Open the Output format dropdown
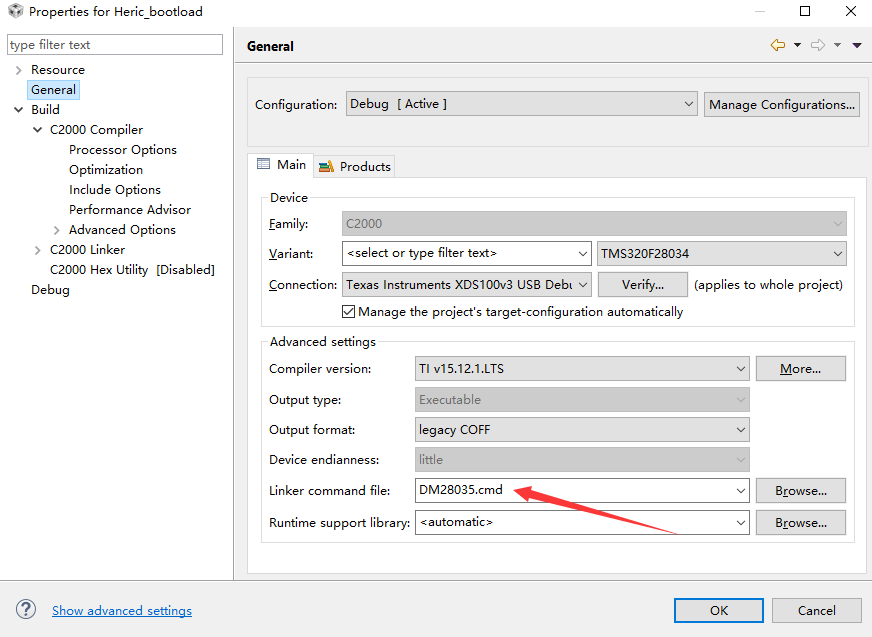This screenshot has height=637, width=872. (x=582, y=430)
